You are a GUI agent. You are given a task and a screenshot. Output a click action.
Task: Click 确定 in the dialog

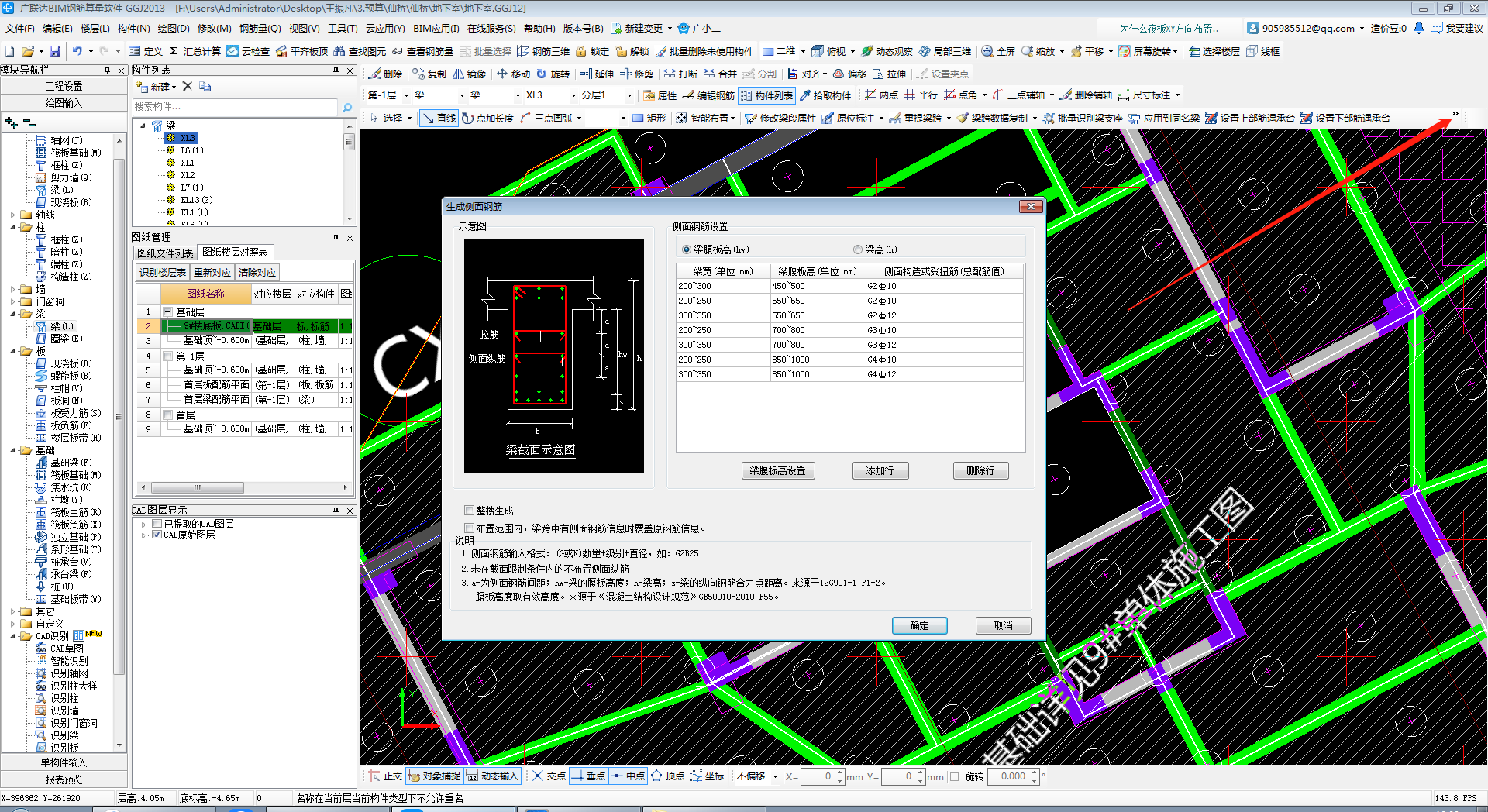[x=919, y=626]
